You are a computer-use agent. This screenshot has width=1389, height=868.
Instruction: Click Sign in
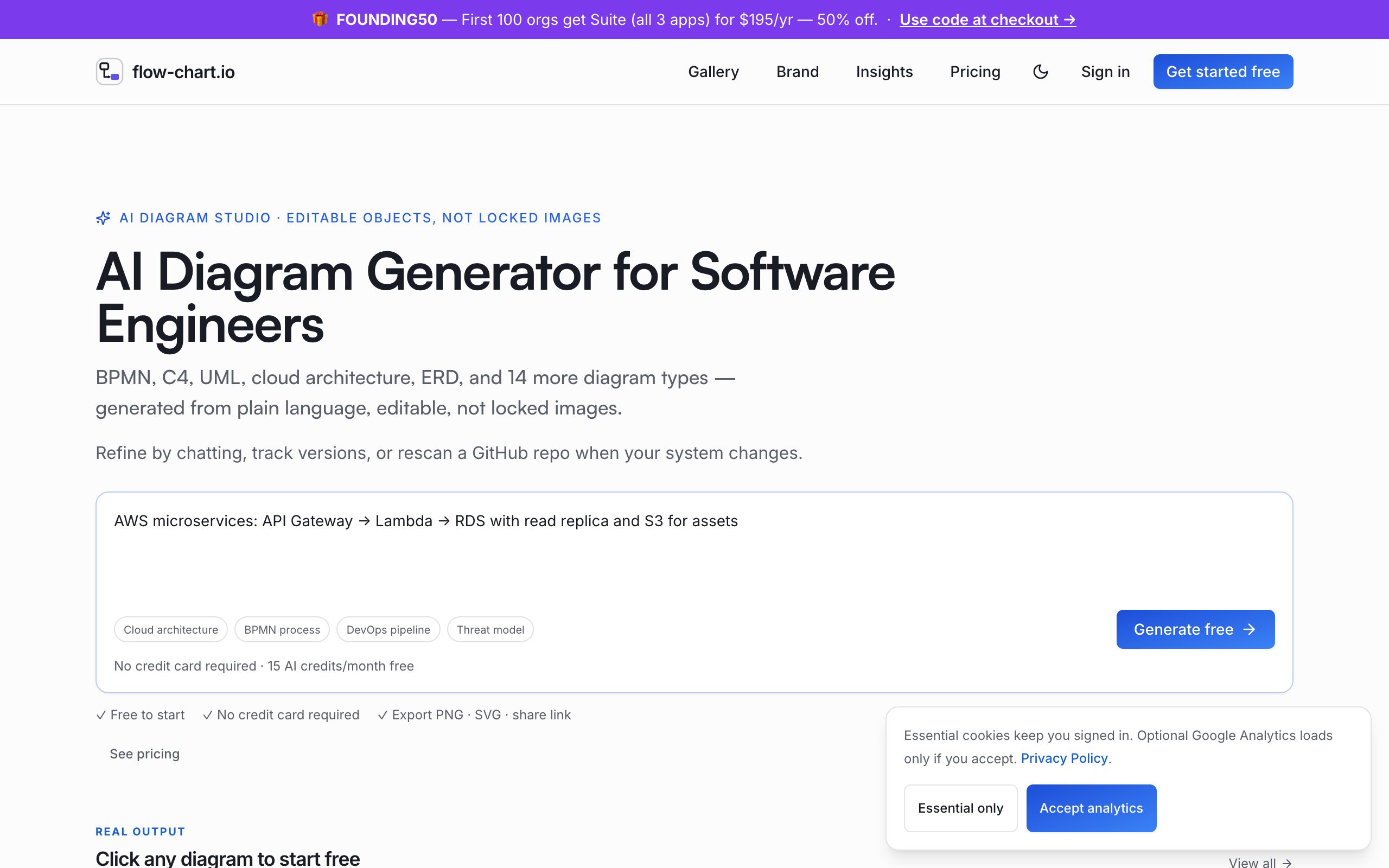tap(1105, 72)
